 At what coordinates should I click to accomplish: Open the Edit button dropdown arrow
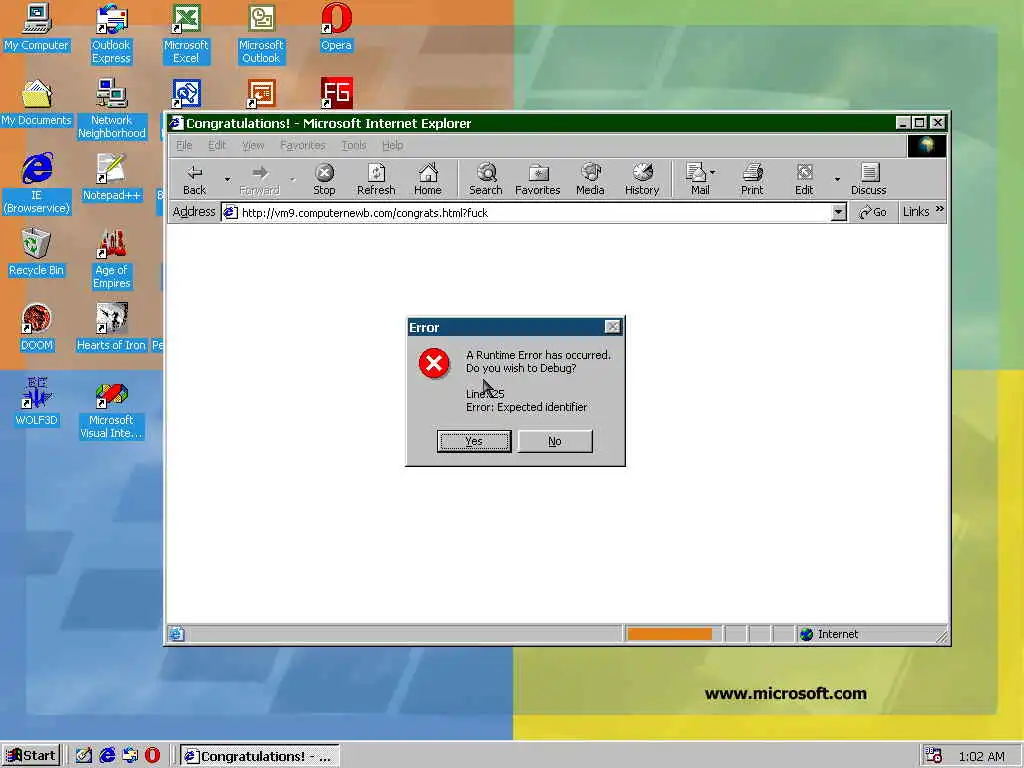pyautogui.click(x=837, y=179)
